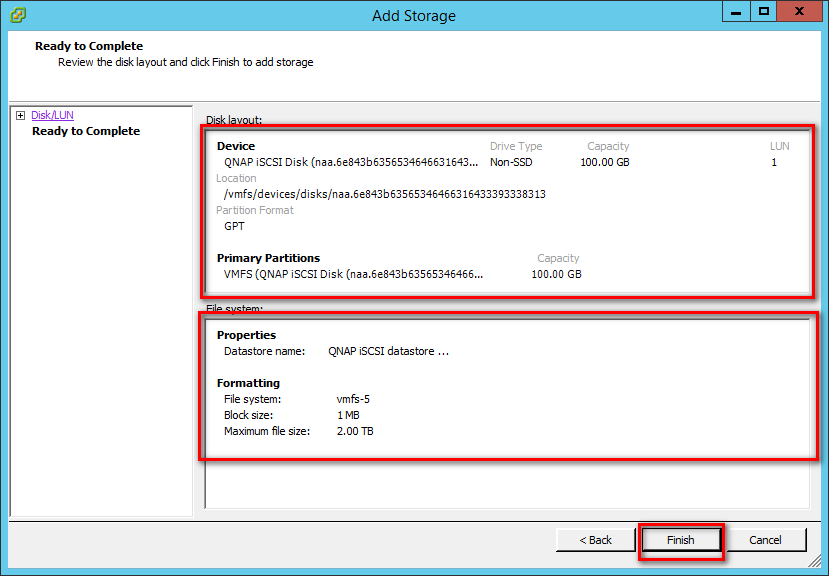Select the Ready to Complete step
The image size is (829, 576).
coord(86,131)
